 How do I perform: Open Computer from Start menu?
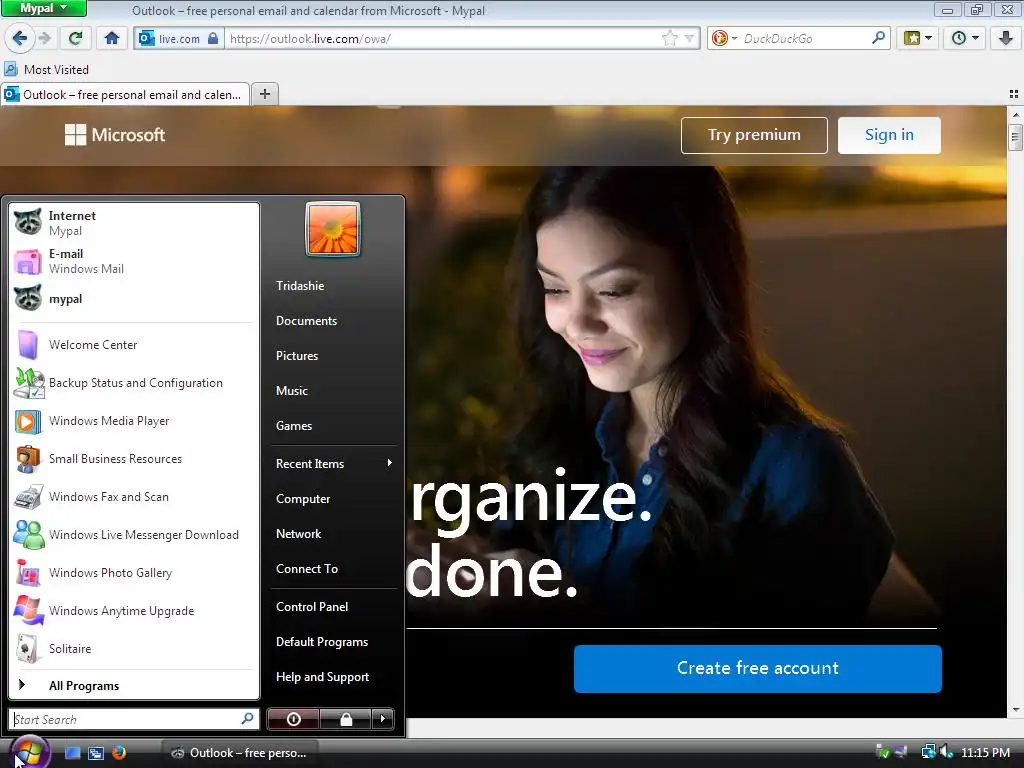334,499
